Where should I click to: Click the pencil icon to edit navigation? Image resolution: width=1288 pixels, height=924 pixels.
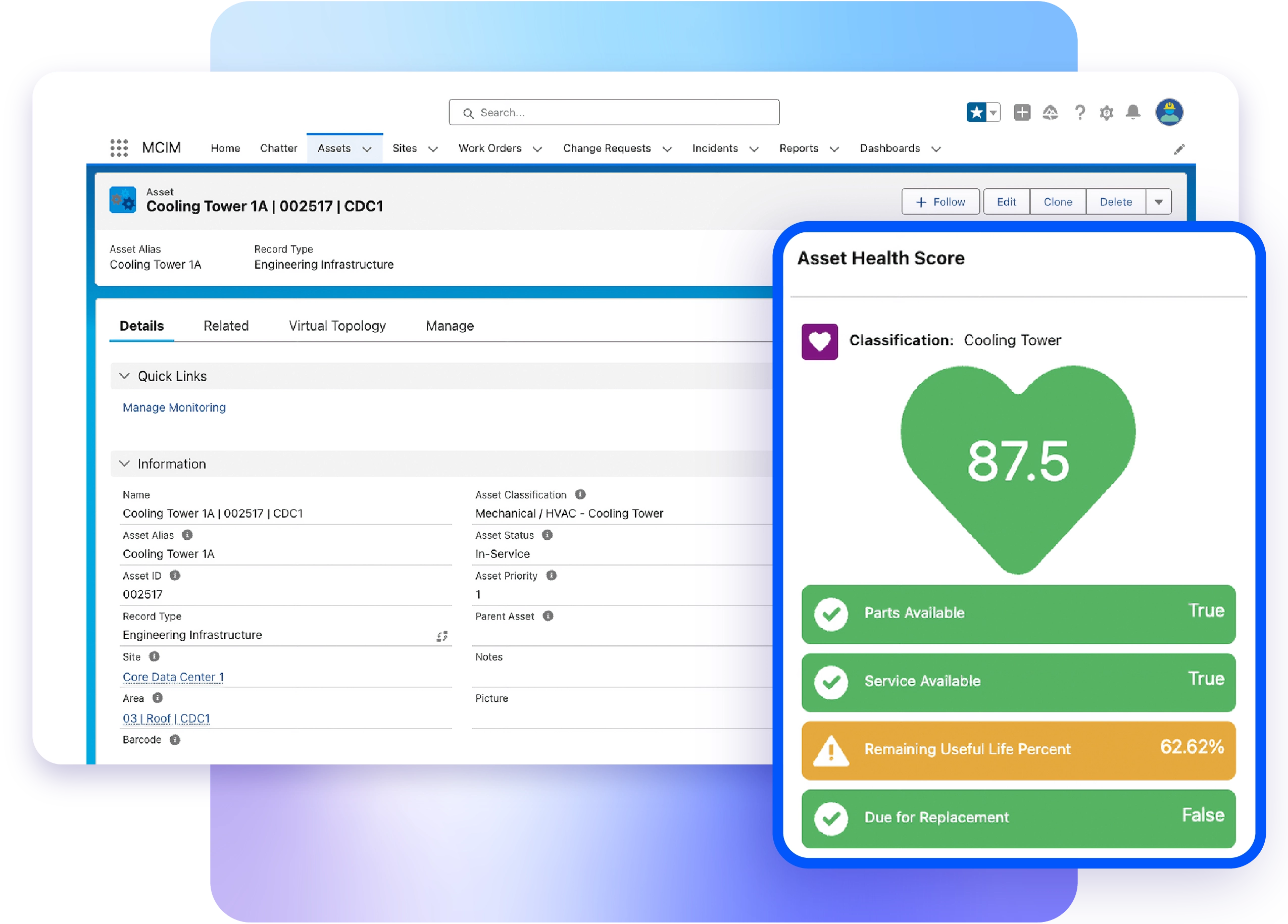(x=1179, y=149)
